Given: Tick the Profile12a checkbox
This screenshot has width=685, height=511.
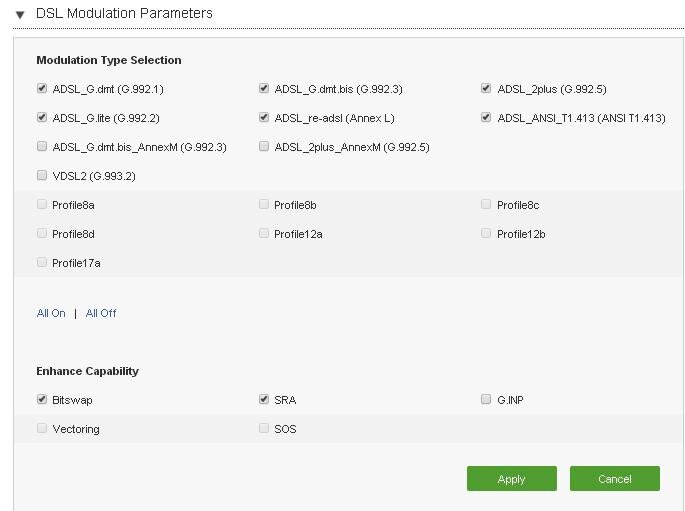Looking at the screenshot, I should (x=264, y=233).
